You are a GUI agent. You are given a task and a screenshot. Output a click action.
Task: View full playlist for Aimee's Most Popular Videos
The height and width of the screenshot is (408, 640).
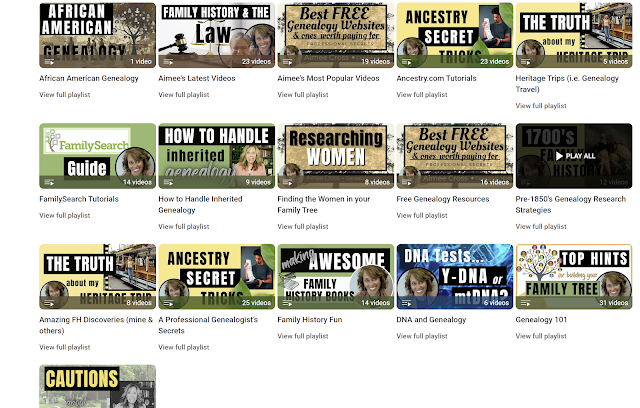coord(303,95)
